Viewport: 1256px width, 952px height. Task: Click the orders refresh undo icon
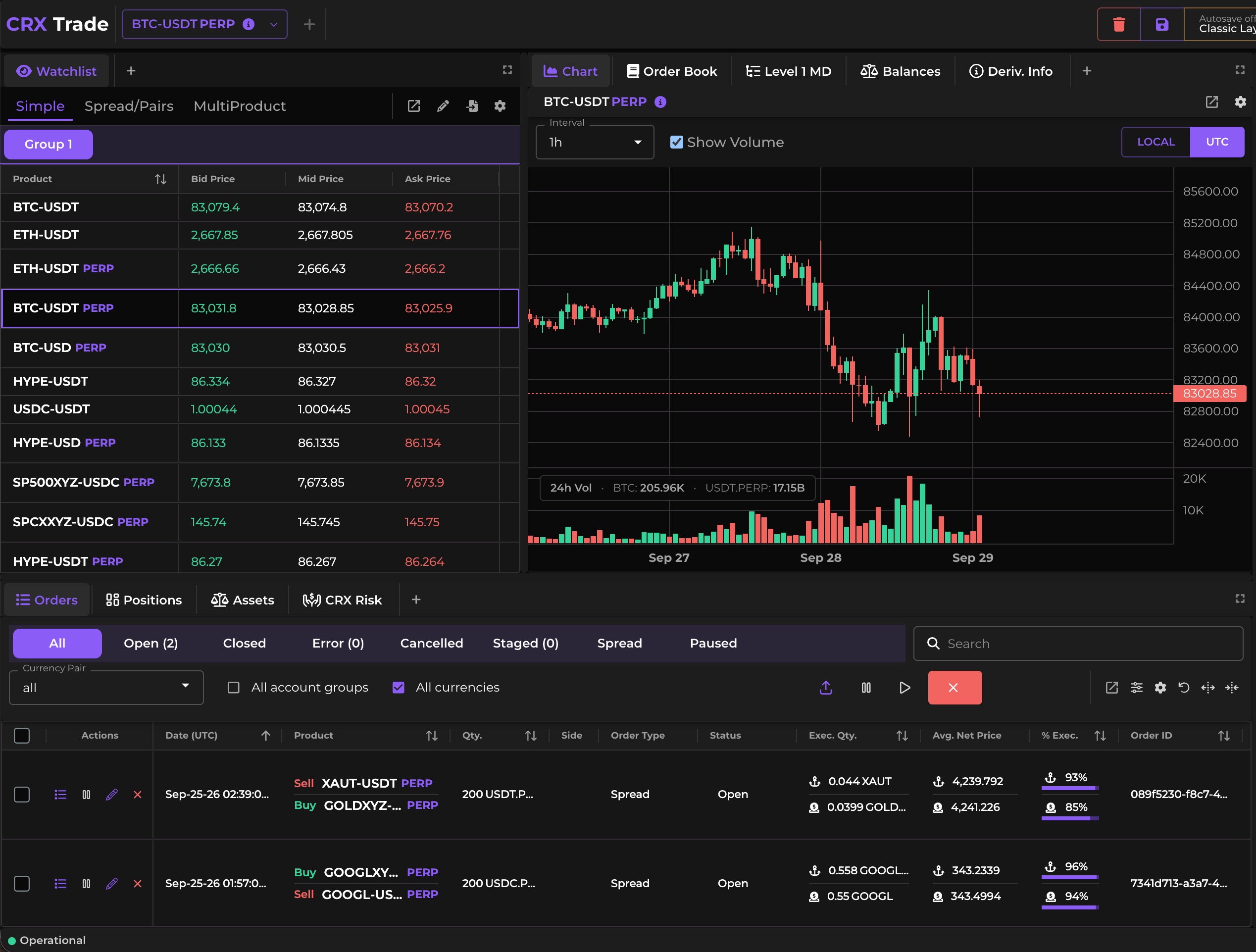(1184, 688)
